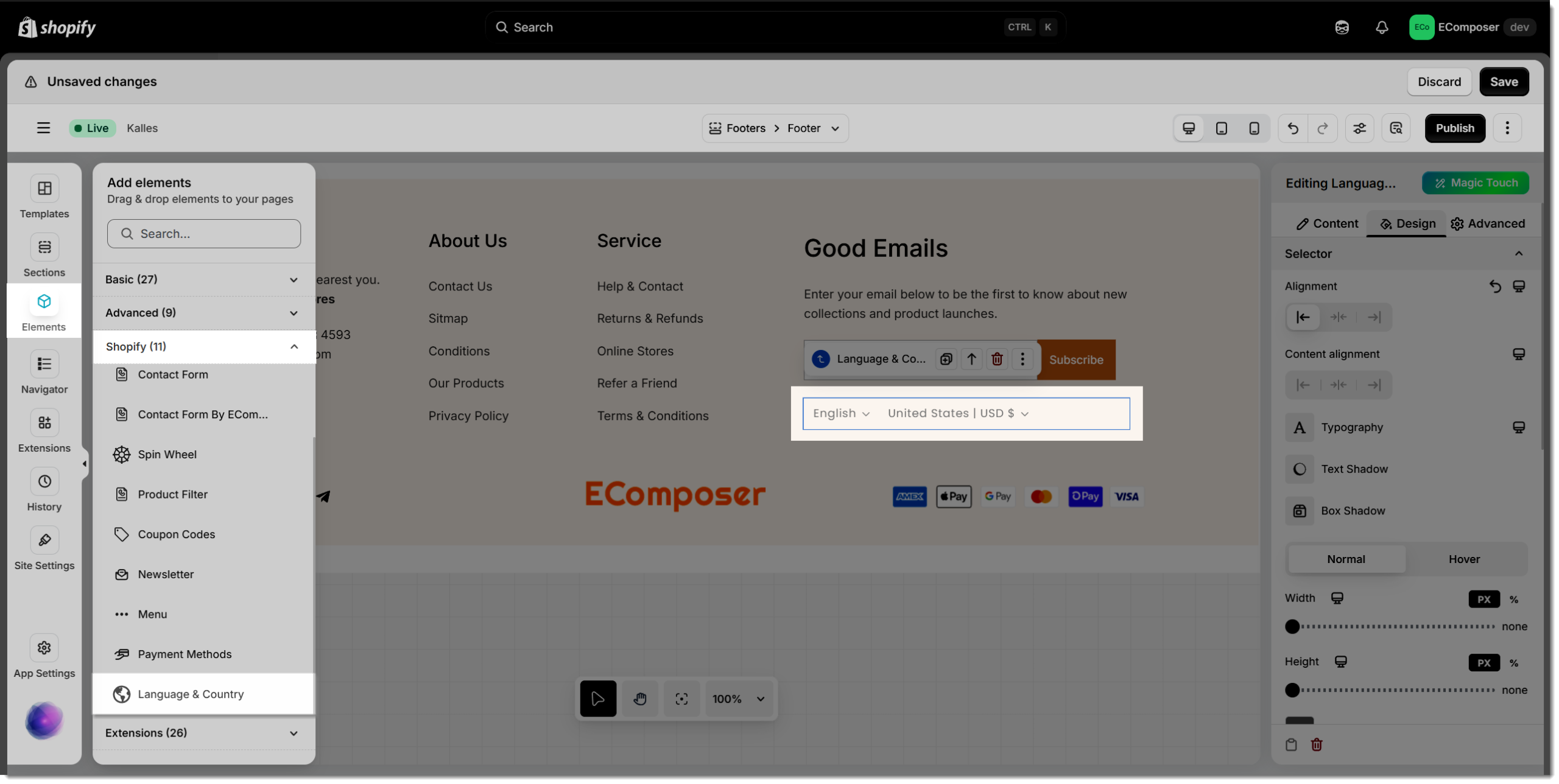1559x784 pixels.
Task: Click the Width slider handle
Action: pos(1292,626)
